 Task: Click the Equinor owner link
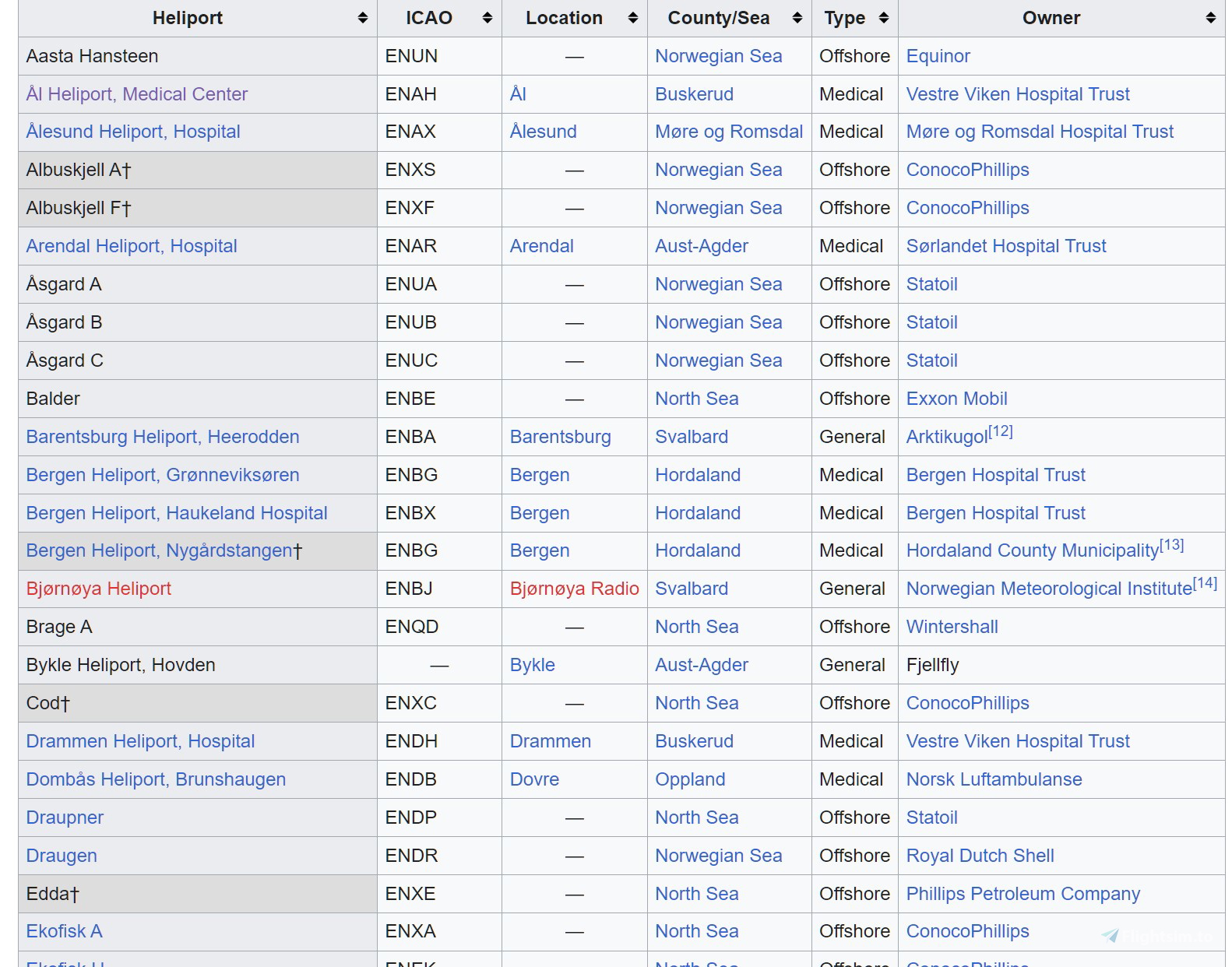tap(938, 56)
